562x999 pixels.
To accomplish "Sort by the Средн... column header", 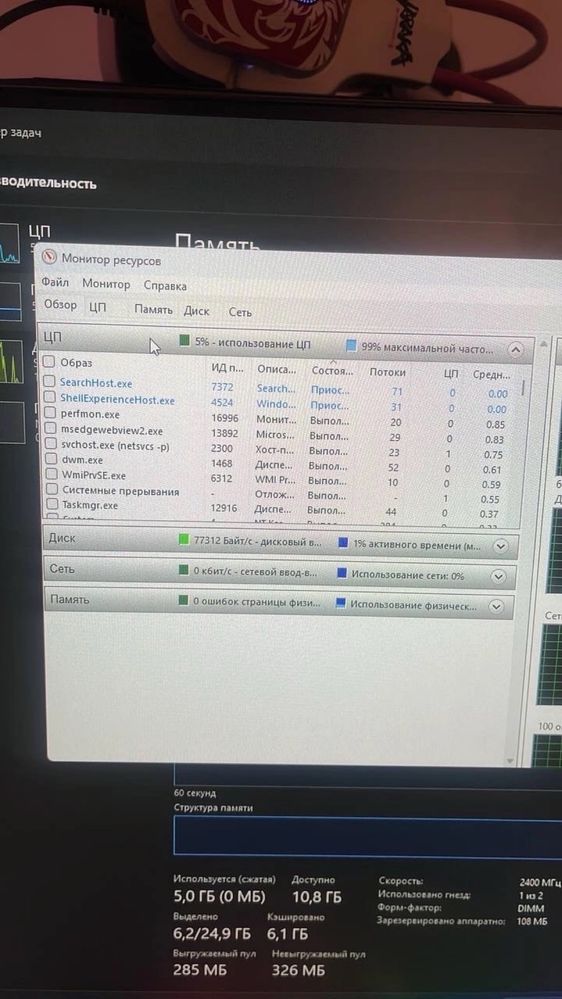I will (x=491, y=375).
